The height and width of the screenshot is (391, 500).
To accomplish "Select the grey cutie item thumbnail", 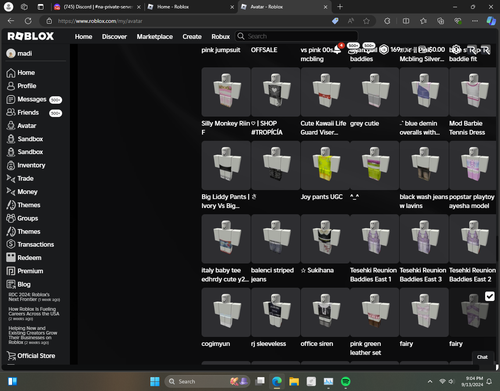I will pyautogui.click(x=374, y=92).
